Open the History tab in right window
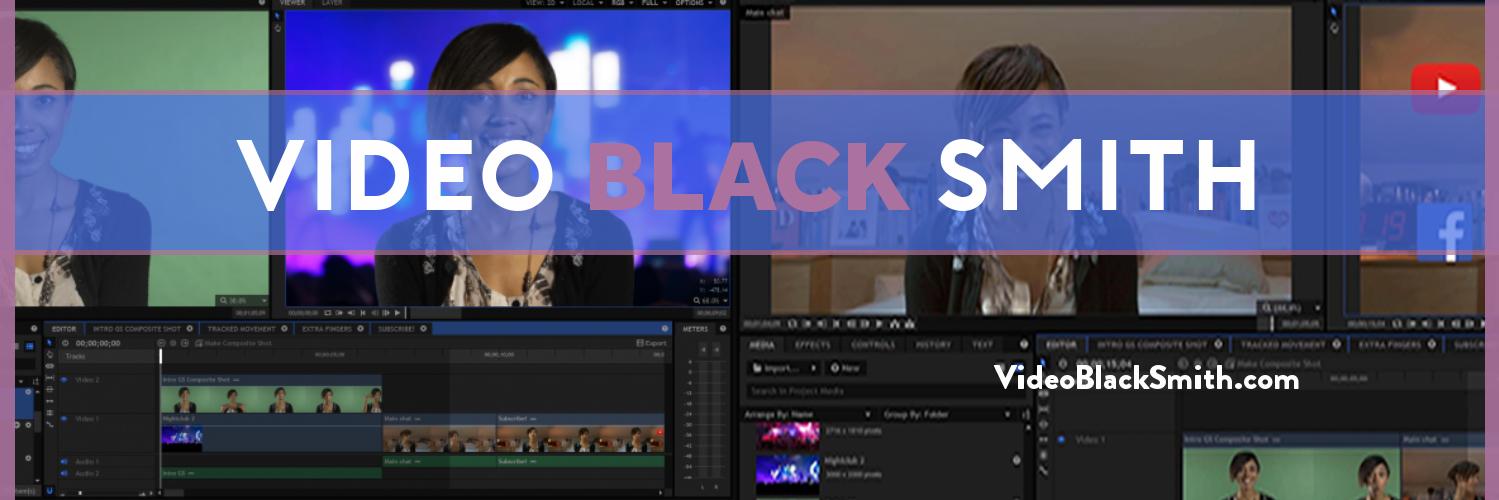Image resolution: width=1499 pixels, height=500 pixels. [933, 344]
